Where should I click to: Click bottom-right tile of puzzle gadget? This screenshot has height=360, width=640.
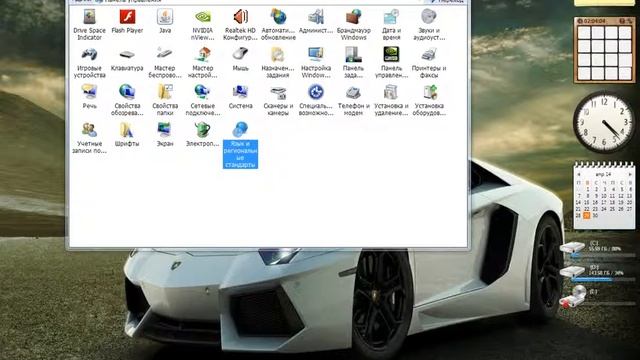click(625, 73)
